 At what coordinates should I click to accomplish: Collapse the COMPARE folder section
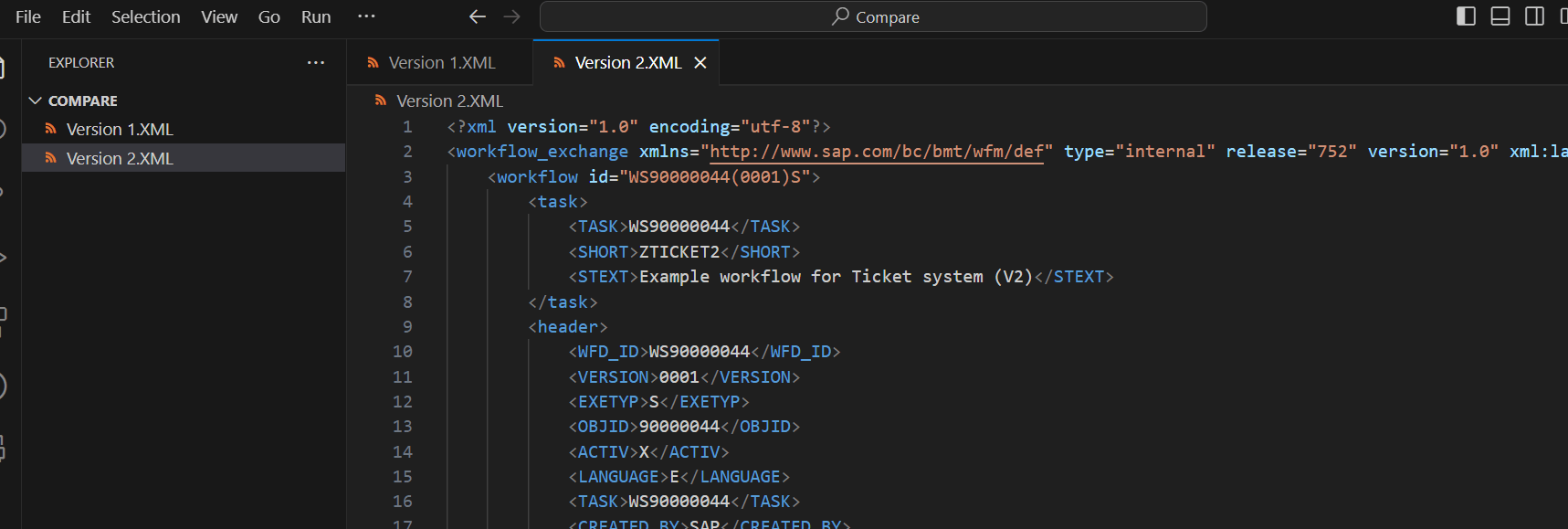(x=36, y=101)
